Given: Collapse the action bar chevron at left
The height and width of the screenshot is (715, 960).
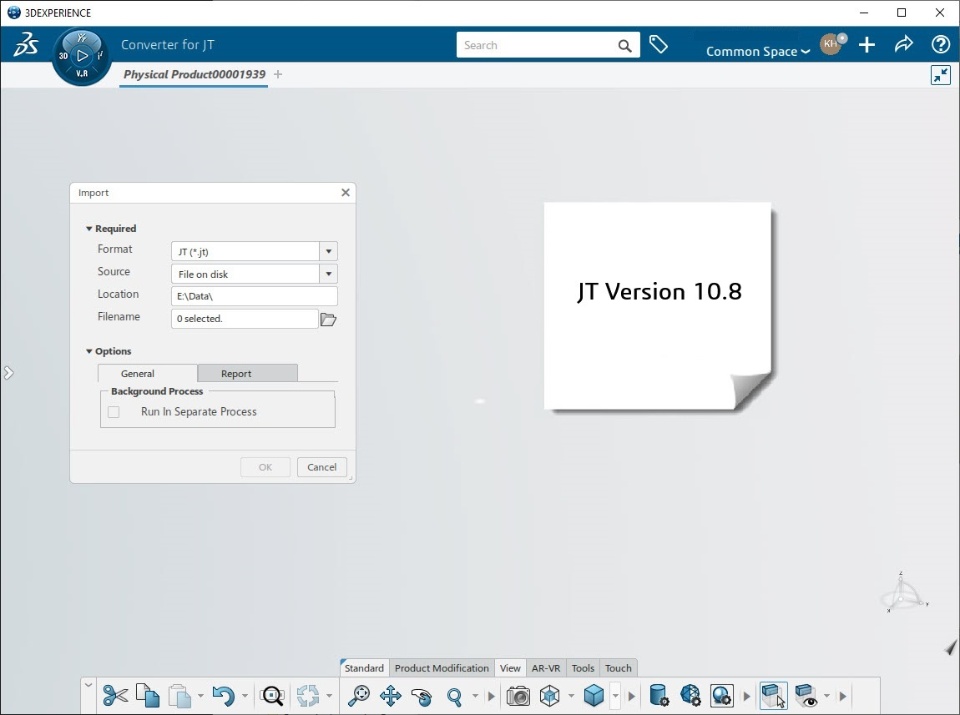Looking at the screenshot, I should point(88,685).
